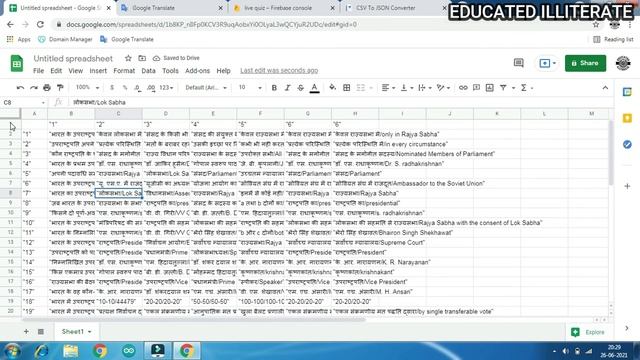Decrease decimal places icon
Screen dimensions: 640x360
click(138, 88)
